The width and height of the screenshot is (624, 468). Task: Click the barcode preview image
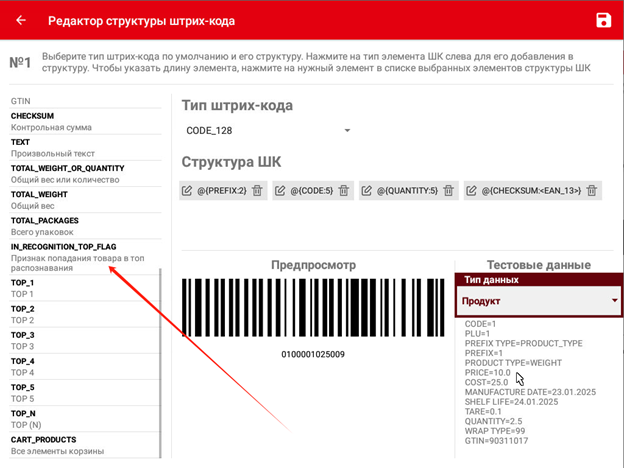(314, 310)
